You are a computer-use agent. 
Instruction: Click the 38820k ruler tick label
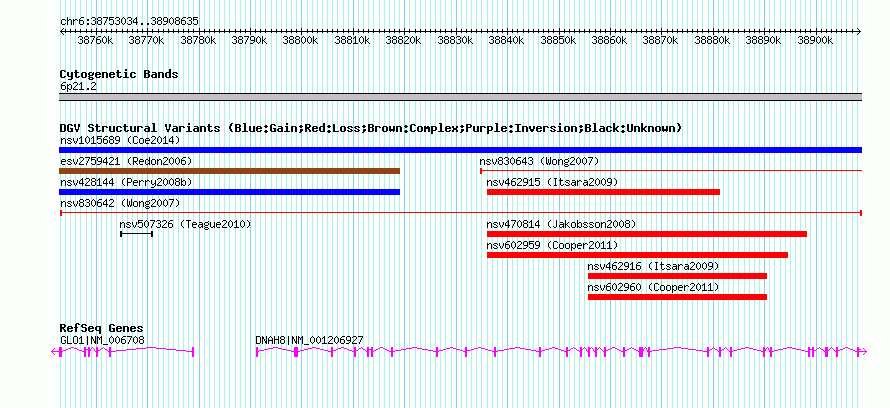tap(404, 41)
